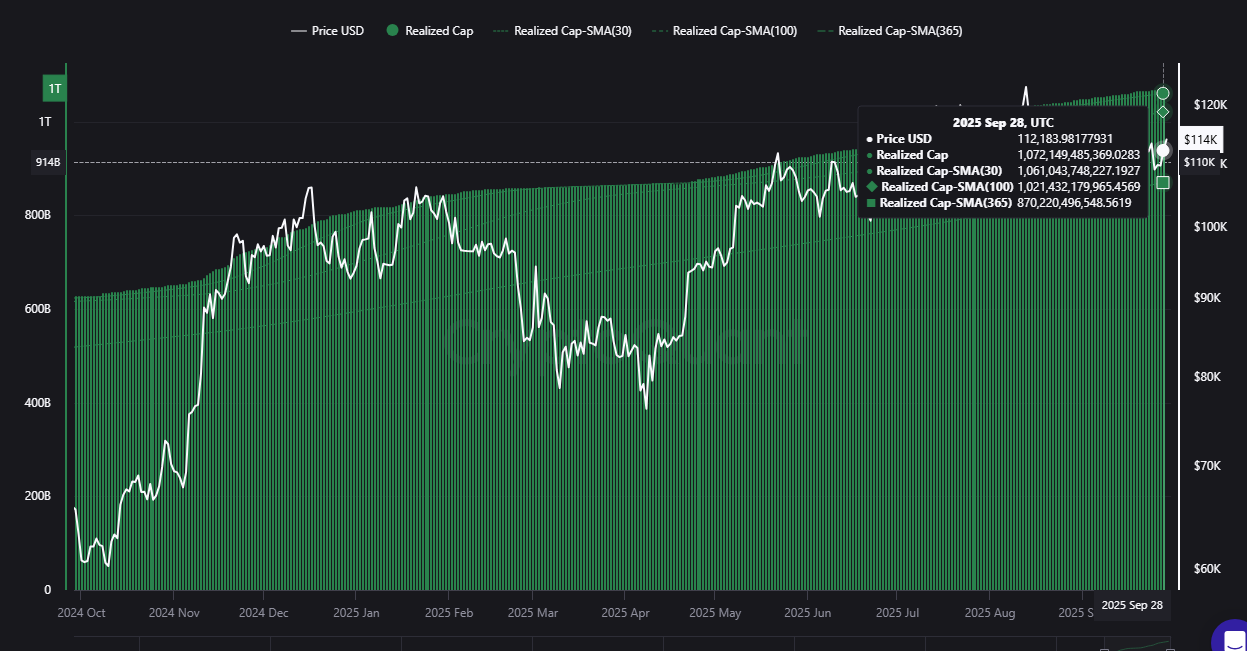Click the green square SMA(365) marker on crosshair

click(1163, 182)
